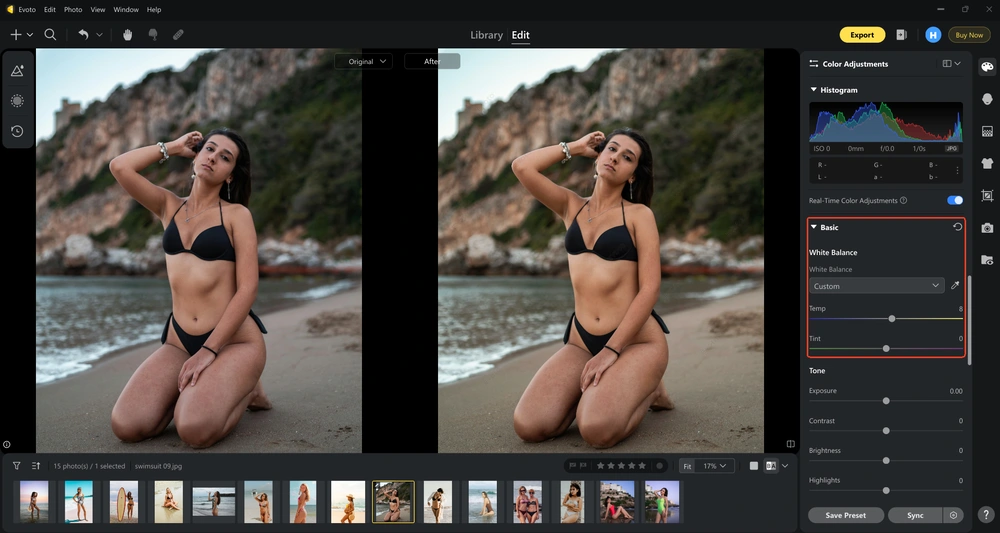Click the After label button
This screenshot has height=533, width=1000.
(432, 61)
